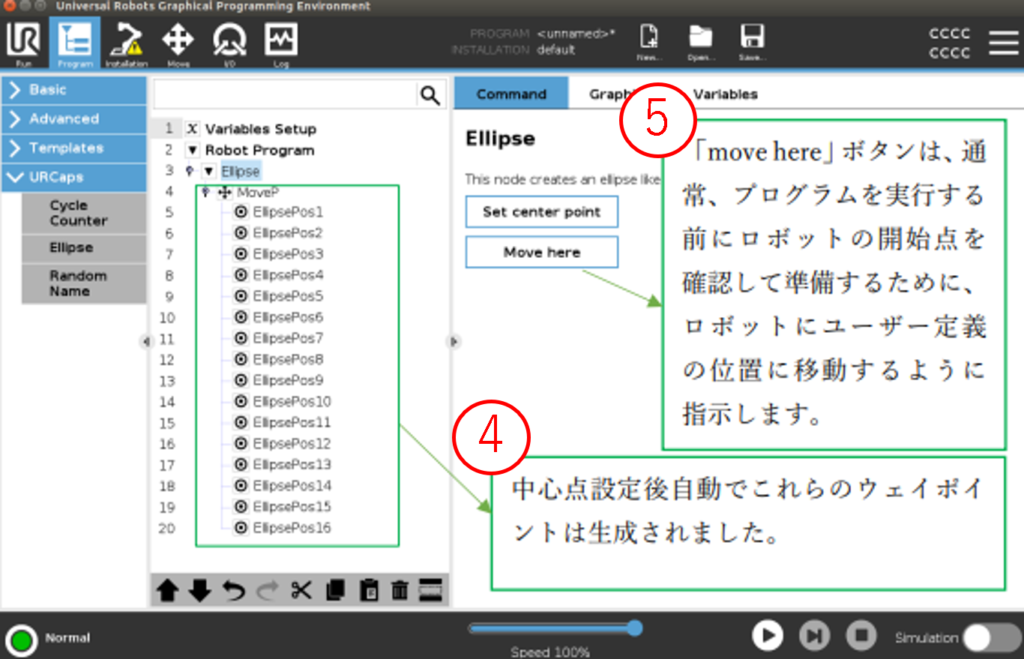Step the program forward

coord(814,635)
